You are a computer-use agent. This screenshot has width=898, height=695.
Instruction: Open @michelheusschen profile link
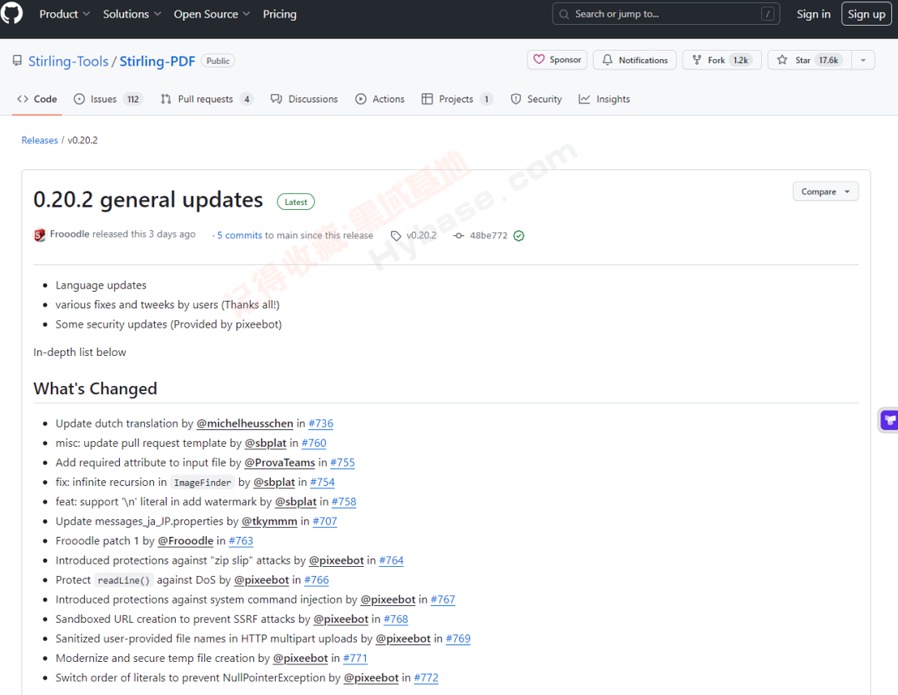point(245,424)
